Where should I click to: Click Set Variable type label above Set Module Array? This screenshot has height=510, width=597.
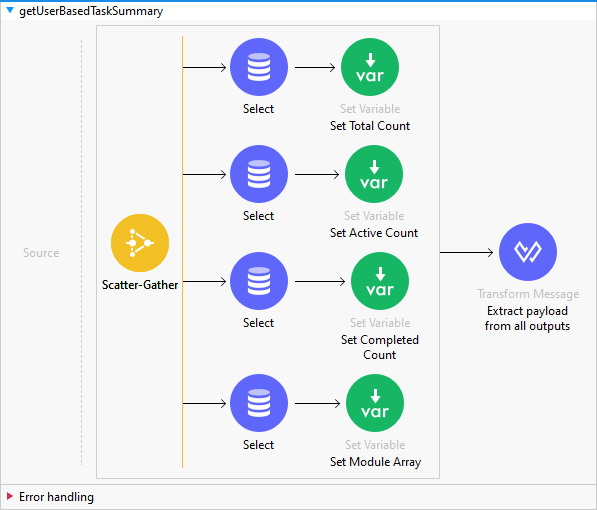tap(375, 444)
